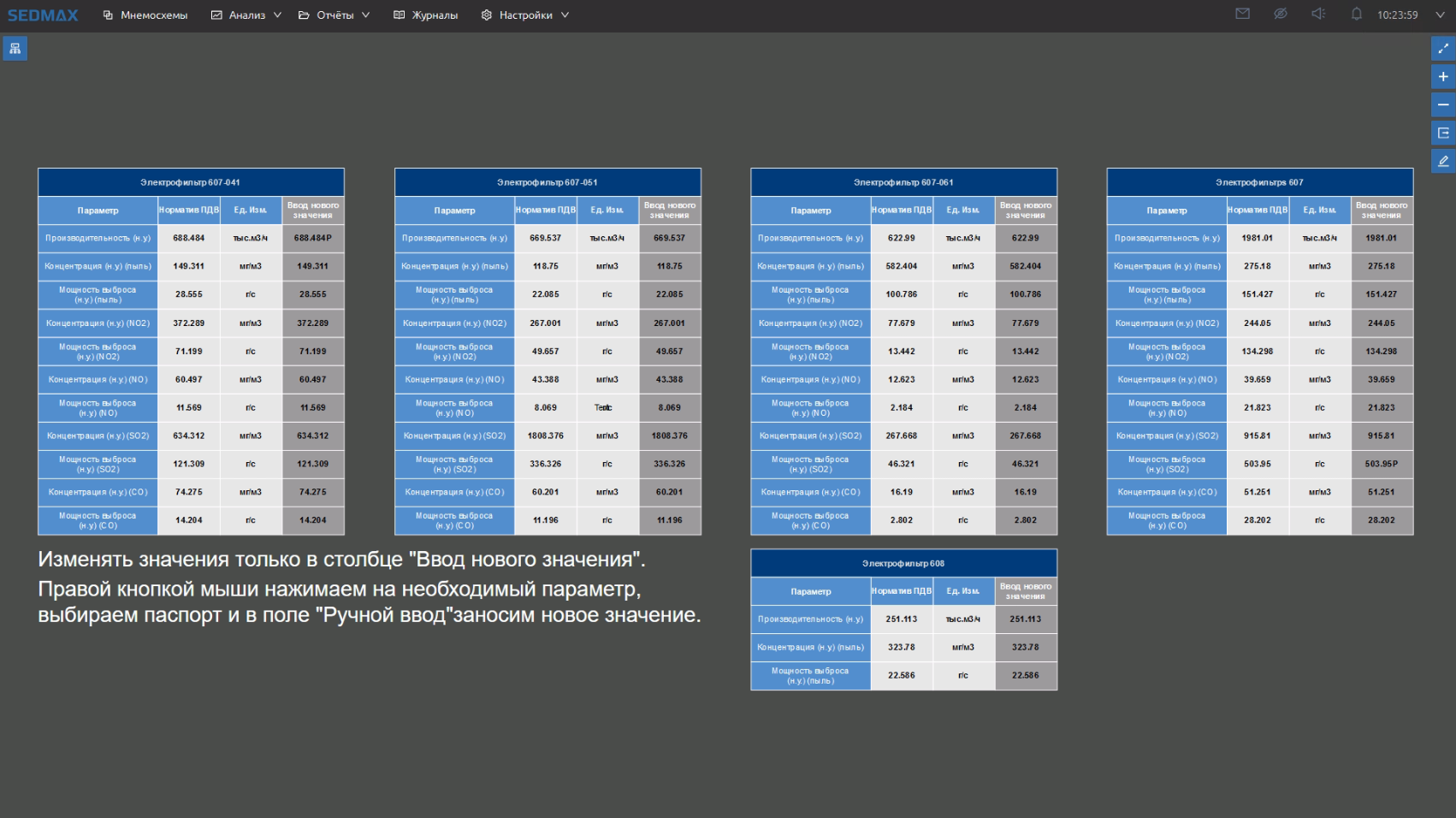Image resolution: width=1456 pixels, height=818 pixels.
Task: Click the fullscreen expand arrows button
Action: (x=1443, y=49)
